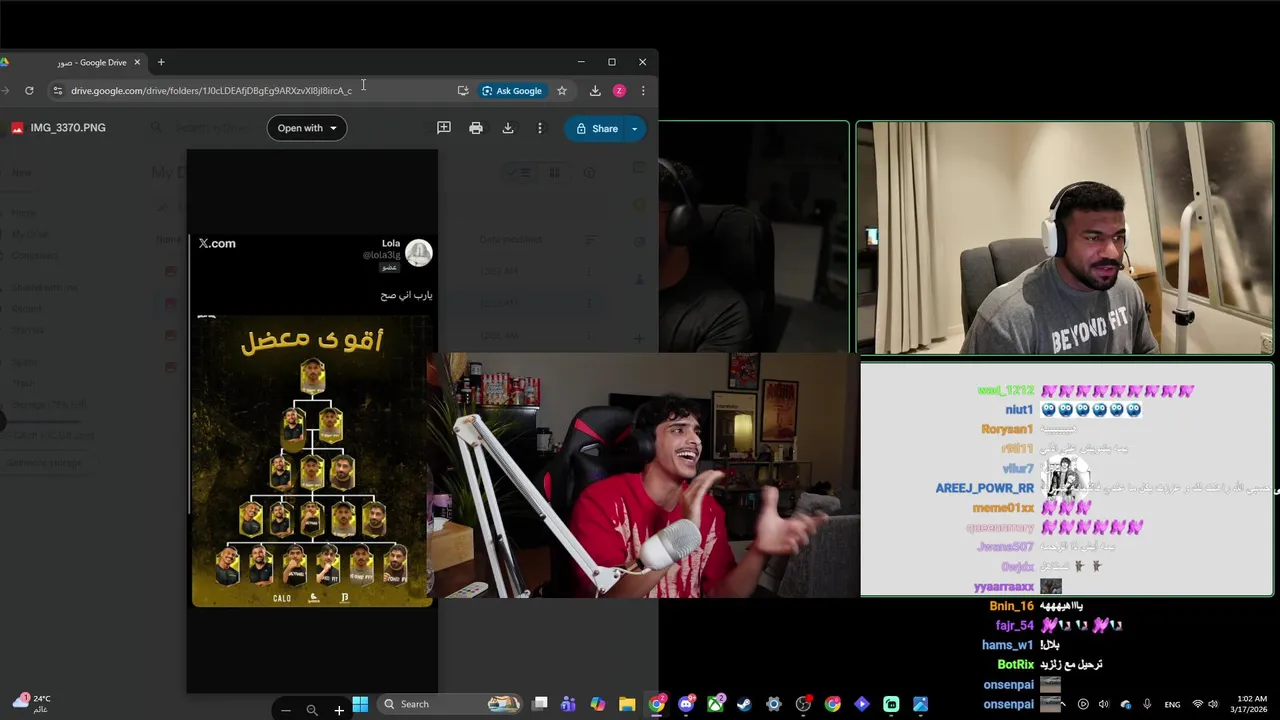1280x720 pixels.
Task: Open Wi-Fi network settings in tray
Action: (1198, 704)
